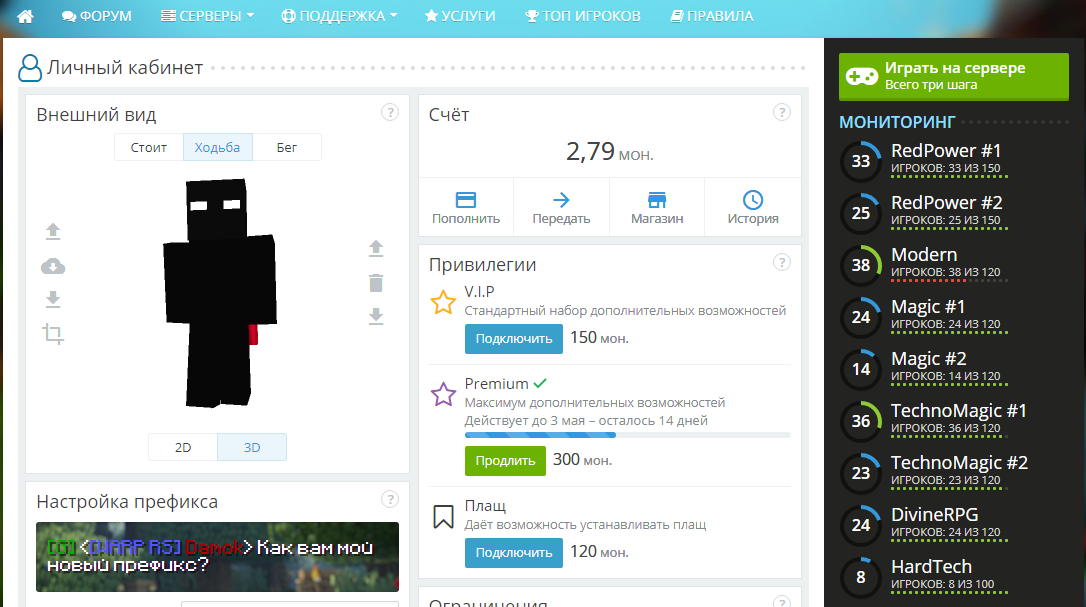The width and height of the screenshot is (1086, 607).
Task: Click the Плащ bookmark icon
Action: [x=443, y=517]
